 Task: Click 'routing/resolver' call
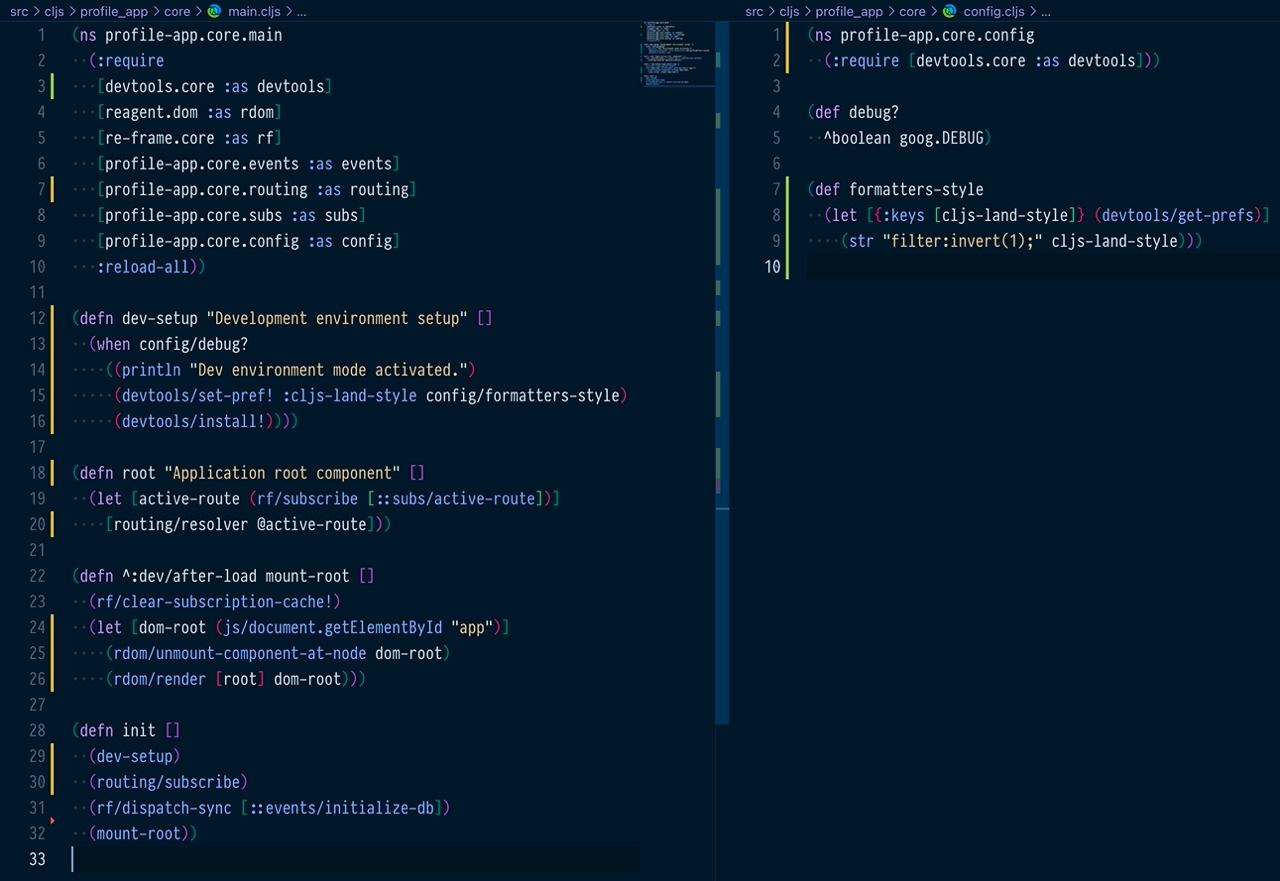point(180,524)
